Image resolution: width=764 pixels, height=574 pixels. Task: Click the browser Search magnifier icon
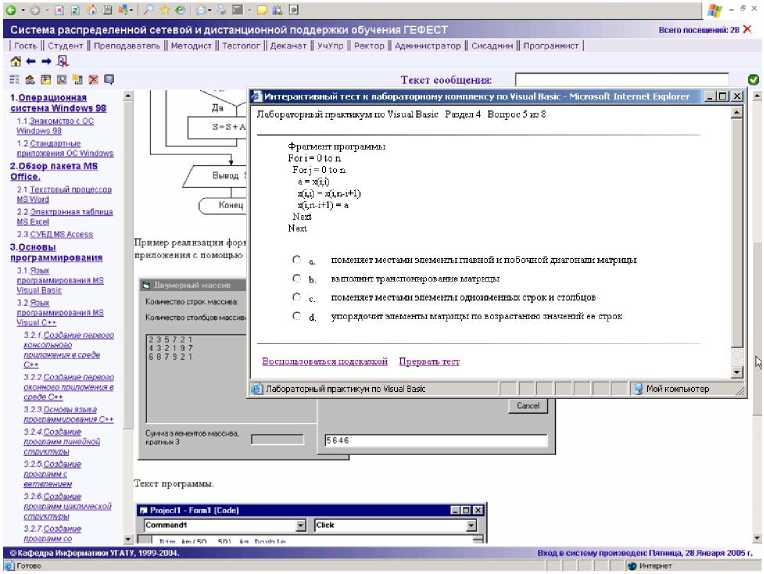pos(148,10)
